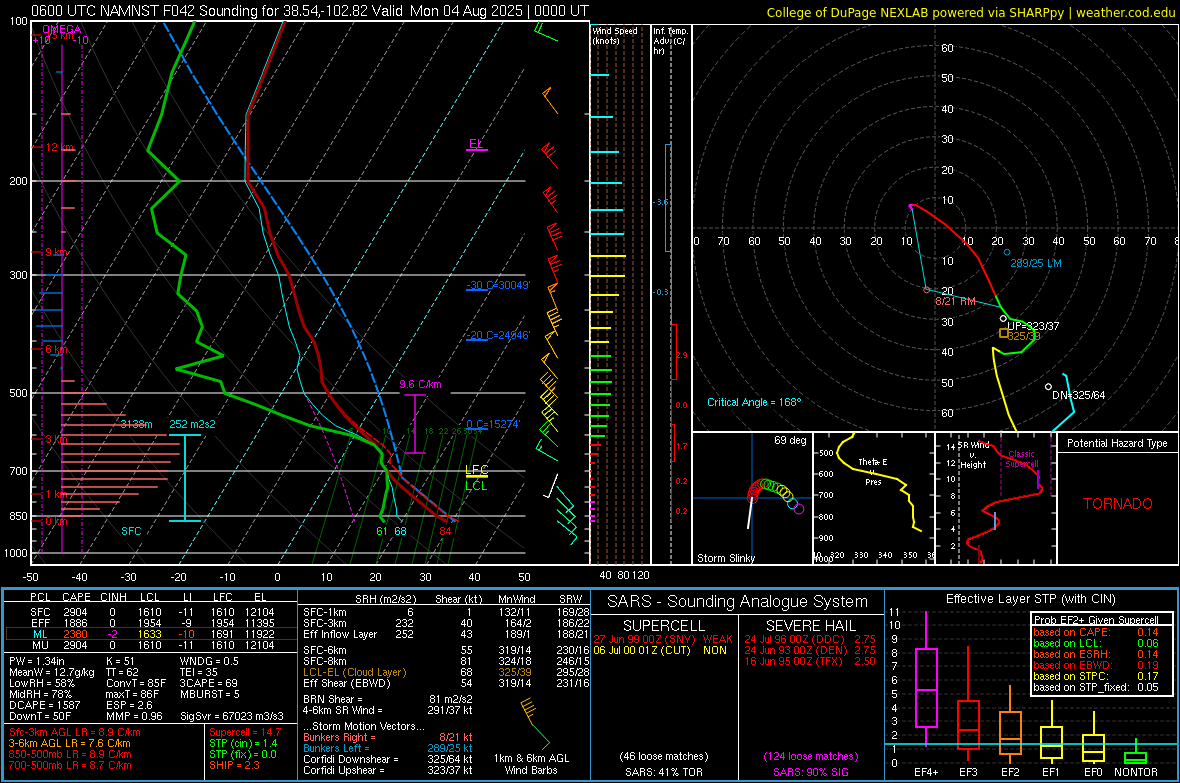Click the 252 m2s2 effective inflow label
The image size is (1180, 783).
192,424
